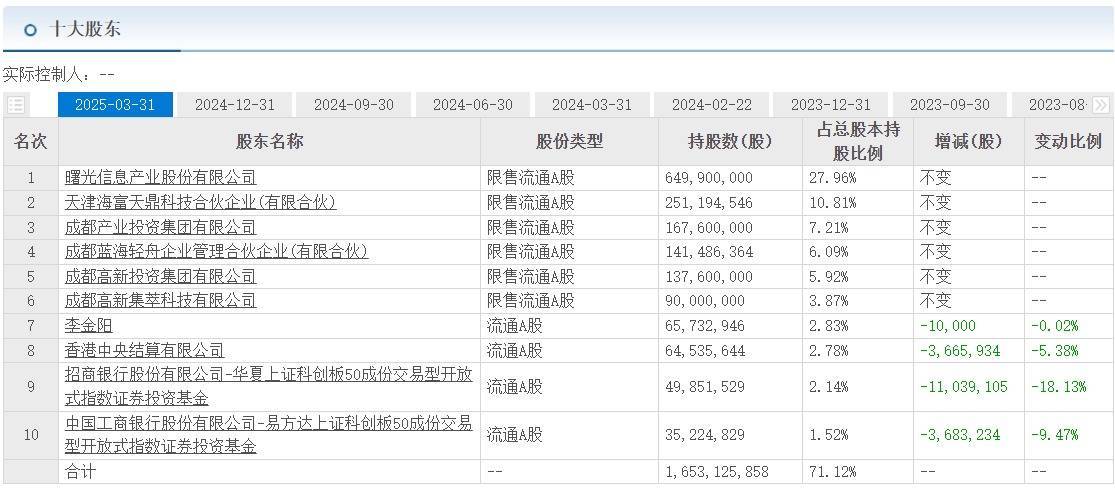Click the holding value 251,194,546
Viewport: 1115px width, 490px height.
tap(709, 203)
